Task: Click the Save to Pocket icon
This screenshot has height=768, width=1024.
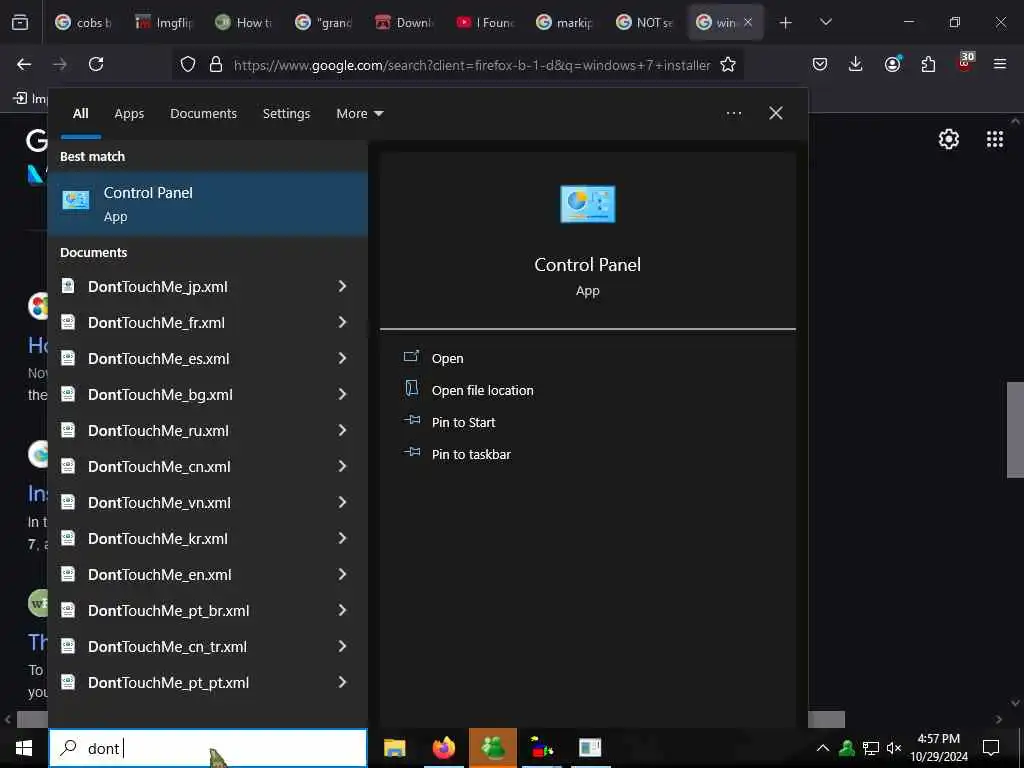Action: (820, 64)
